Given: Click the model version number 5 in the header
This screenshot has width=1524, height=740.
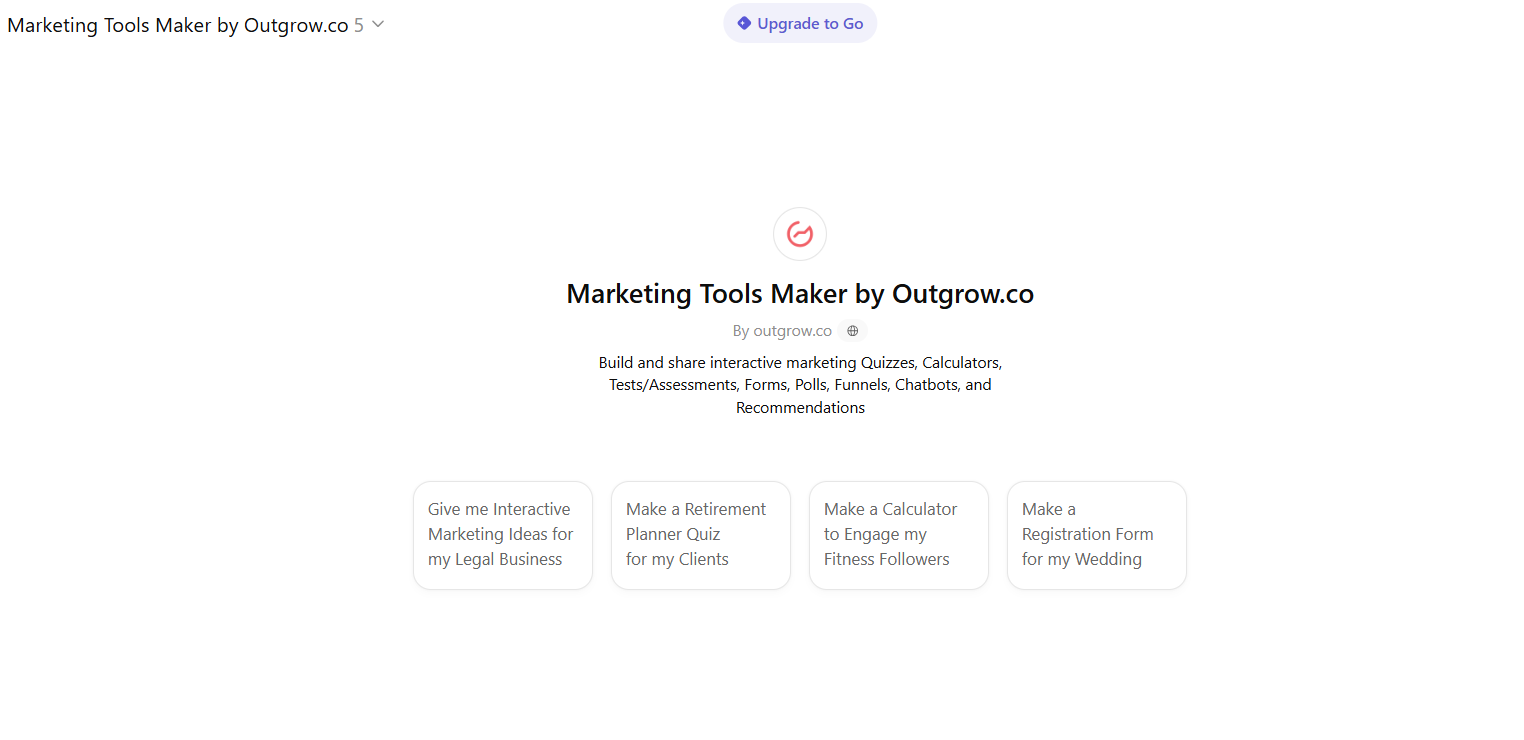Looking at the screenshot, I should (x=358, y=25).
